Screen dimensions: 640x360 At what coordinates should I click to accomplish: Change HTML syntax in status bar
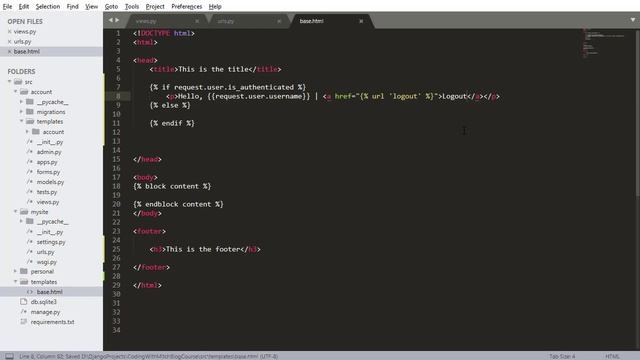(612, 356)
